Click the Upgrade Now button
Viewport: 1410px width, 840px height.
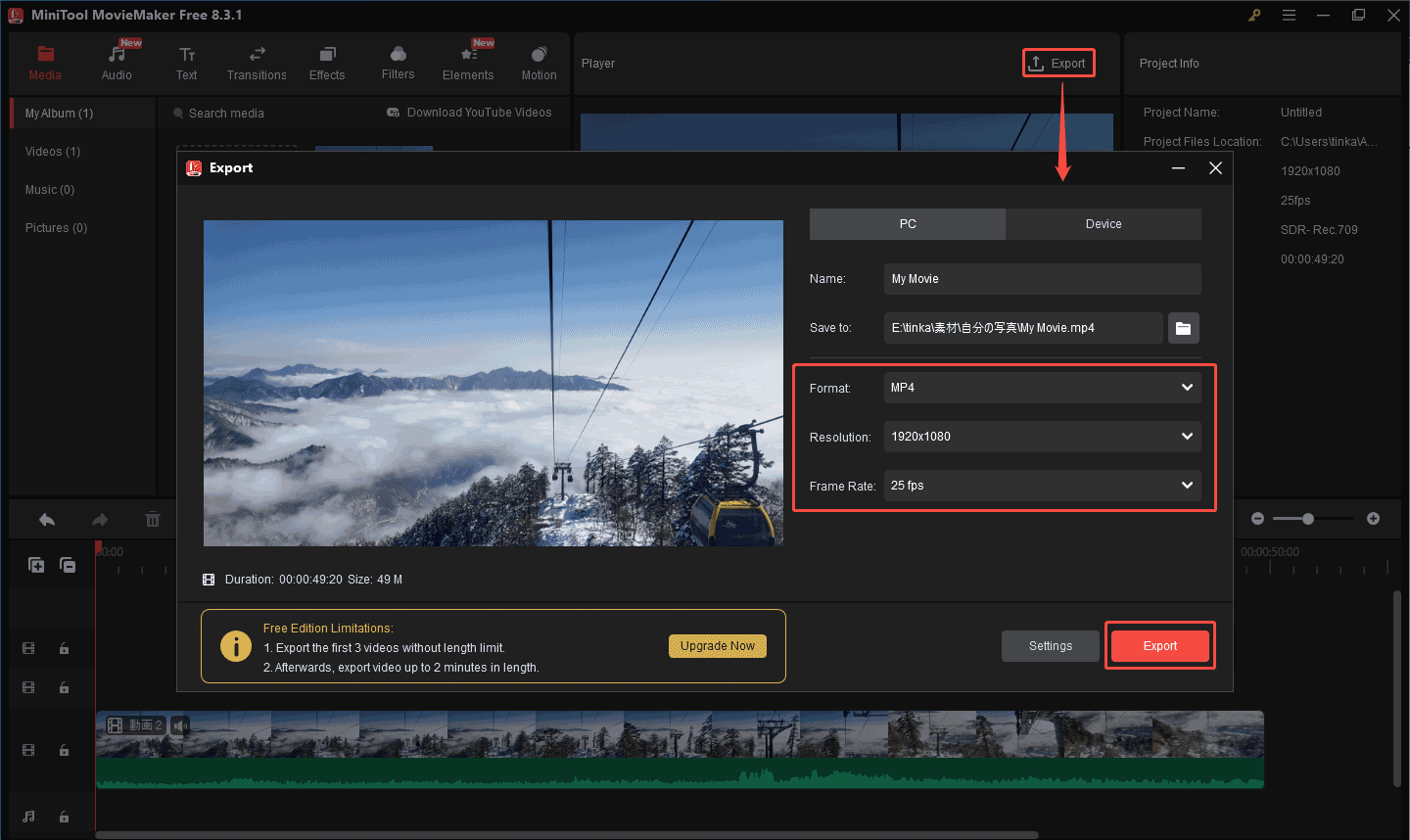click(x=717, y=646)
